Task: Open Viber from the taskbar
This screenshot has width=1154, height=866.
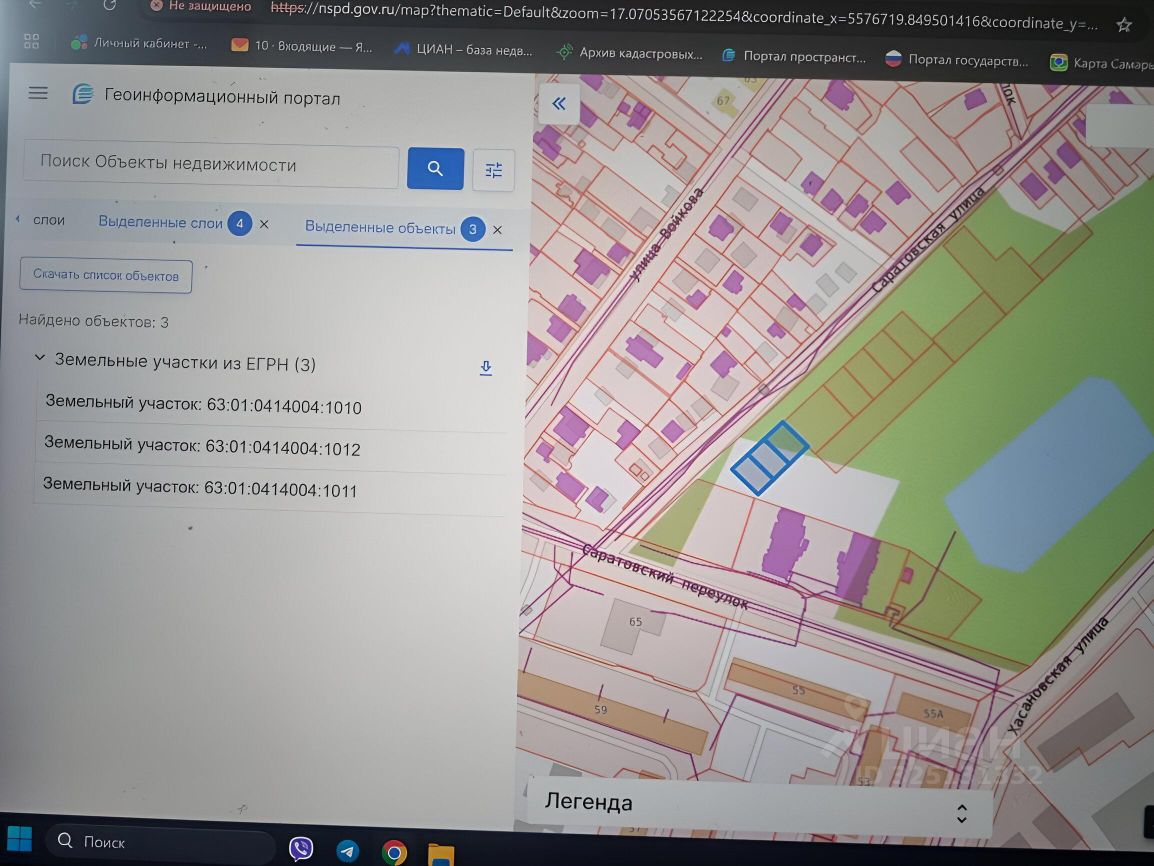Action: (300, 849)
